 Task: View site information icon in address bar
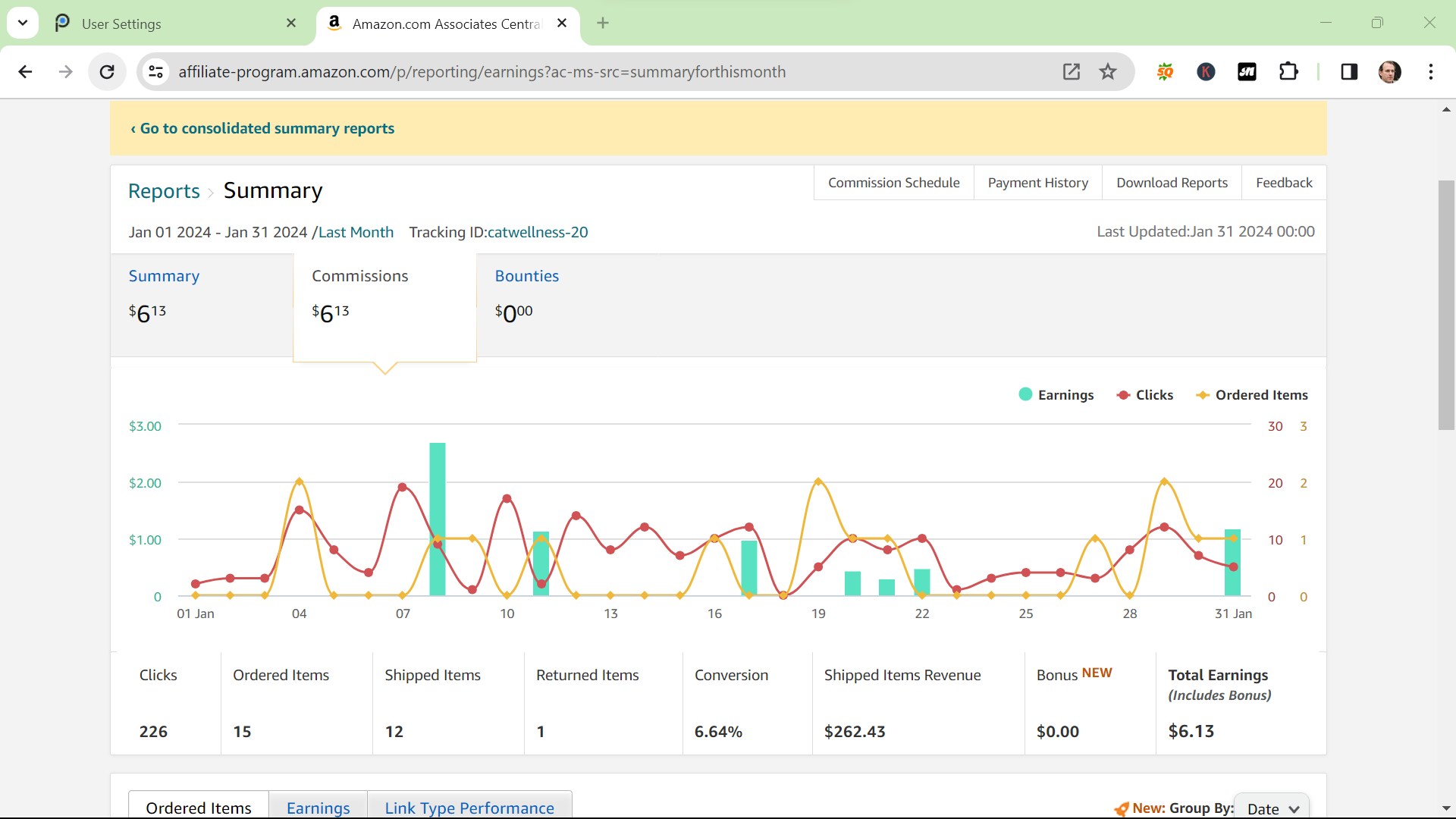[x=155, y=72]
